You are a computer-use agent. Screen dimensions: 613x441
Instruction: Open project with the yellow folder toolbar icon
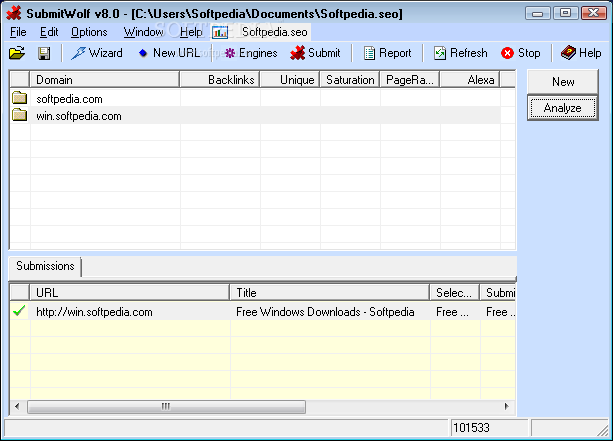tap(17, 53)
